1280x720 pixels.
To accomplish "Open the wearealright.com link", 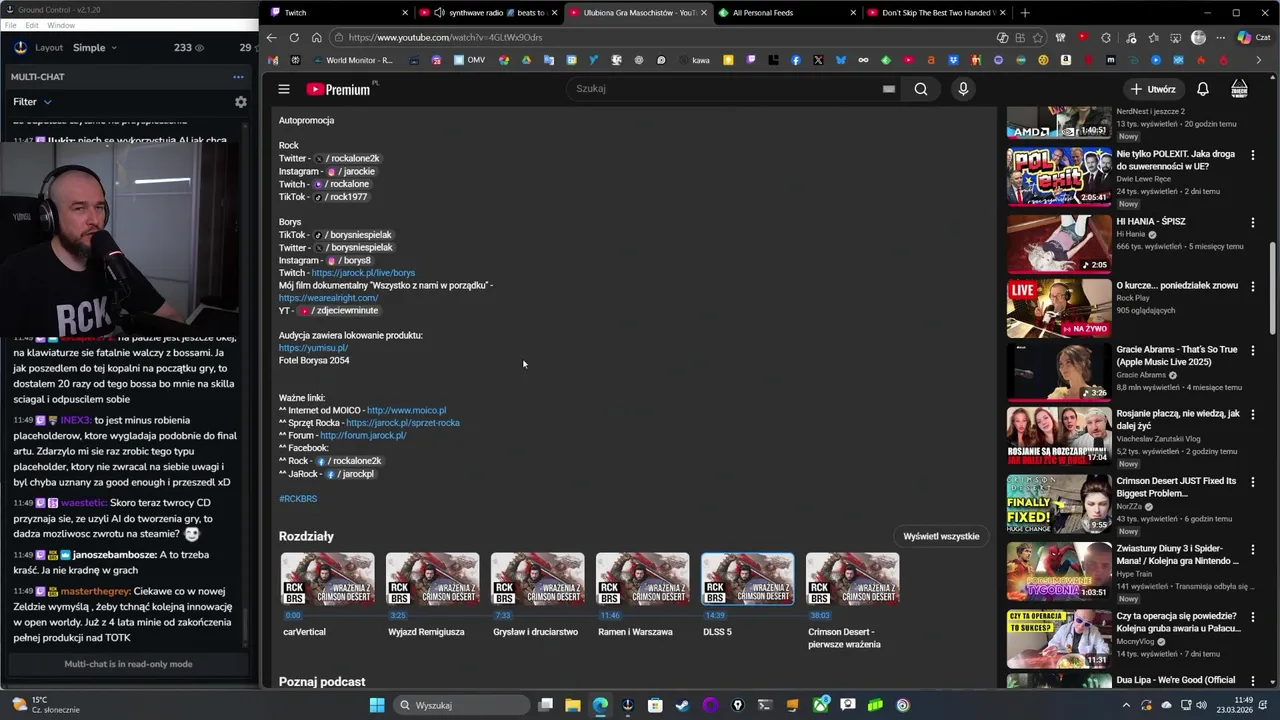I will (x=328, y=298).
